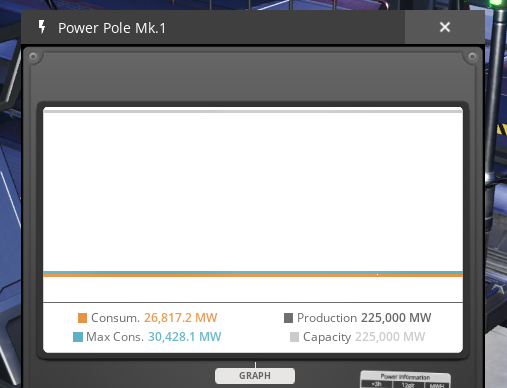Click the Max Cons. label text
The width and height of the screenshot is (507, 388).
(115, 337)
